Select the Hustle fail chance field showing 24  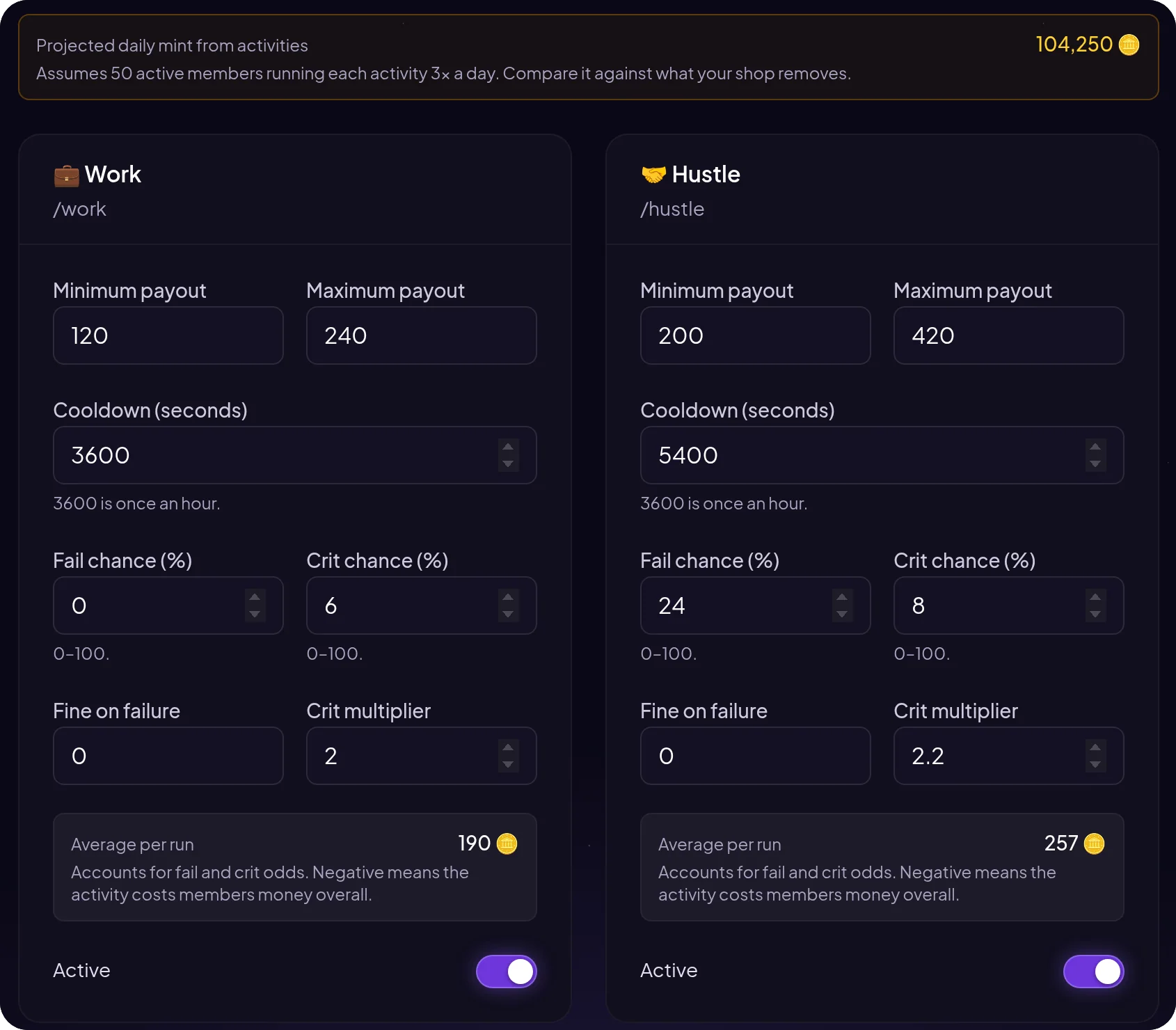pyautogui.click(x=756, y=605)
